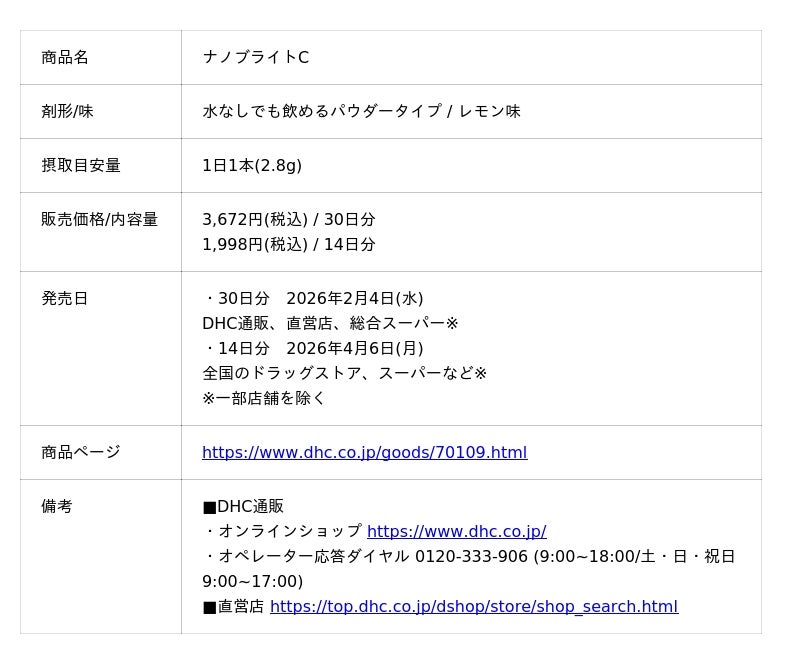
Task: Click the 2026年4月6日 release date line
Action: pyautogui.click(x=314, y=349)
